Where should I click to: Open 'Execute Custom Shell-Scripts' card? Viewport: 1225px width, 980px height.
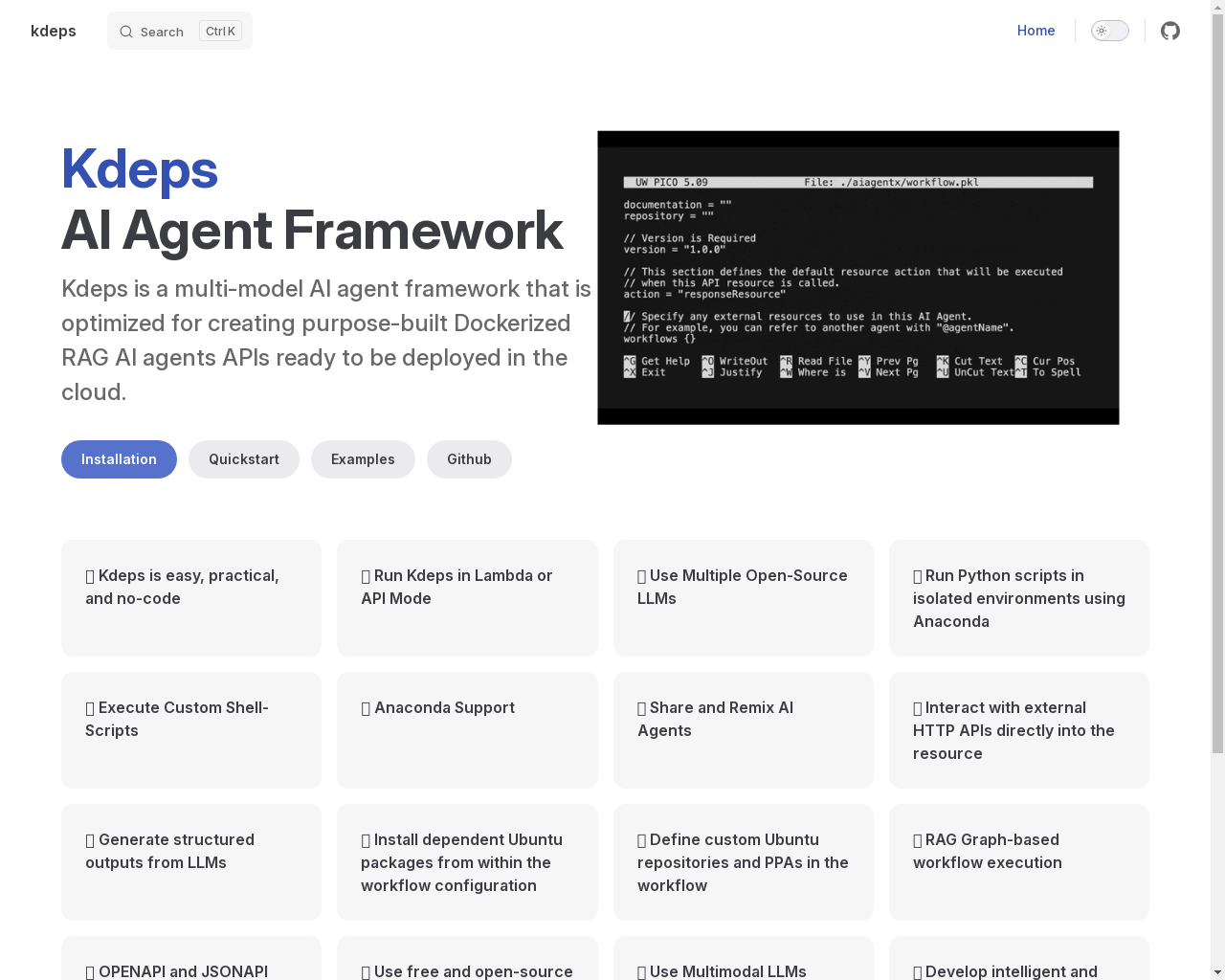191,730
